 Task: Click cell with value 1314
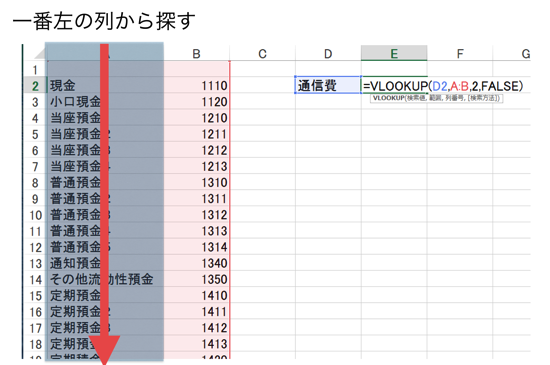196,246
